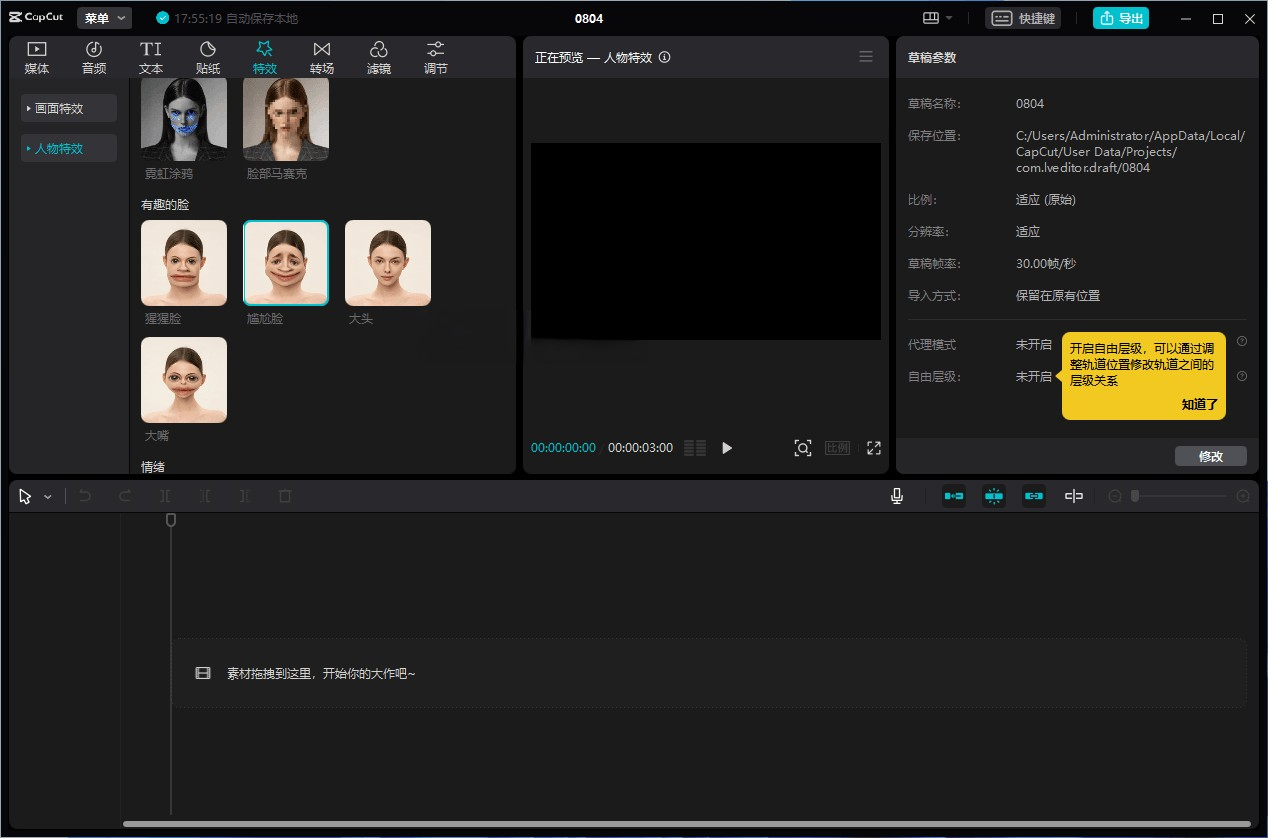Open the 文本 text tab
The height and width of the screenshot is (838, 1268).
pyautogui.click(x=151, y=58)
